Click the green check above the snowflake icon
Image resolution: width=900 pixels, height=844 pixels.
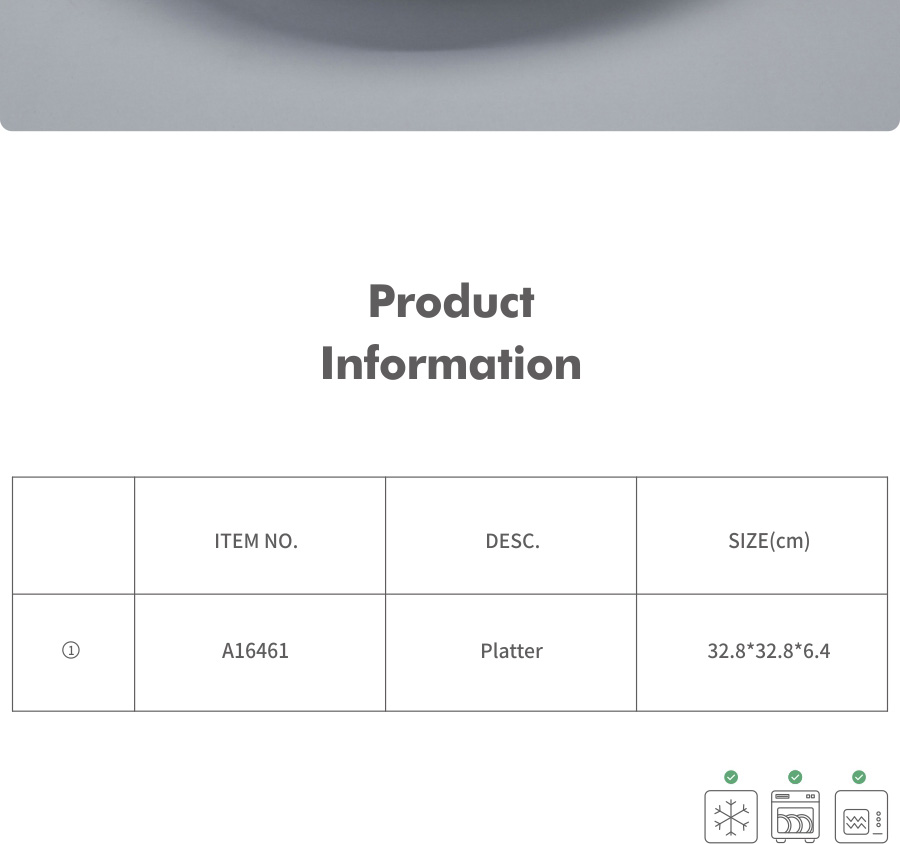pyautogui.click(x=731, y=777)
